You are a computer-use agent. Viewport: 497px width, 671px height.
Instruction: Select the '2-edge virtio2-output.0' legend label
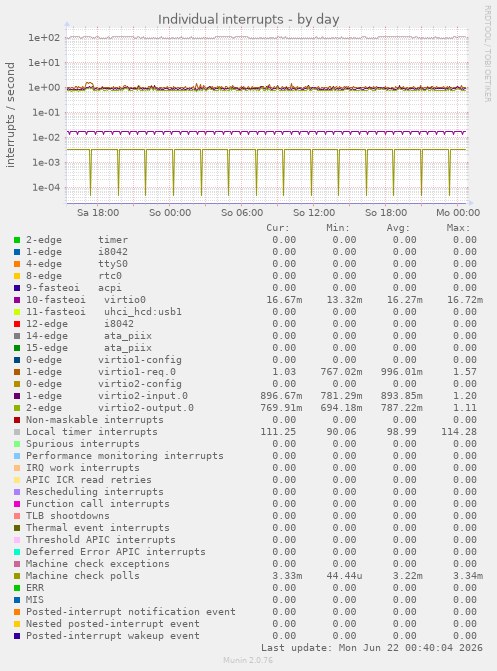[x=110, y=408]
